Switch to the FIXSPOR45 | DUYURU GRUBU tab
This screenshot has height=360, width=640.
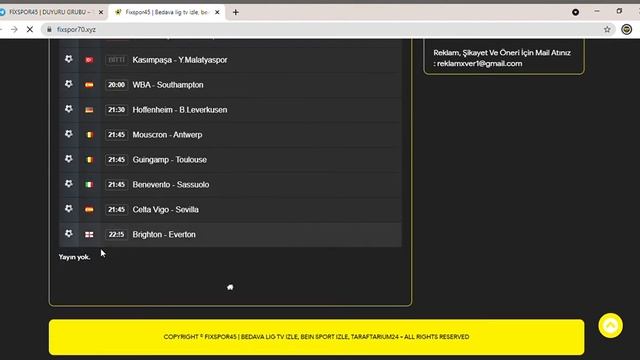(x=49, y=12)
